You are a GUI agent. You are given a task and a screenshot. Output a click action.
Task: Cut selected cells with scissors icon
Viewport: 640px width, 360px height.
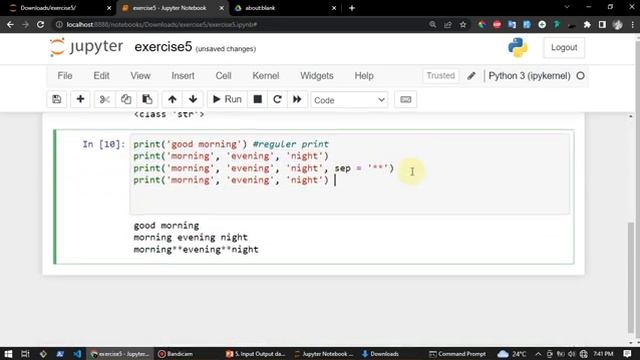tap(105, 100)
